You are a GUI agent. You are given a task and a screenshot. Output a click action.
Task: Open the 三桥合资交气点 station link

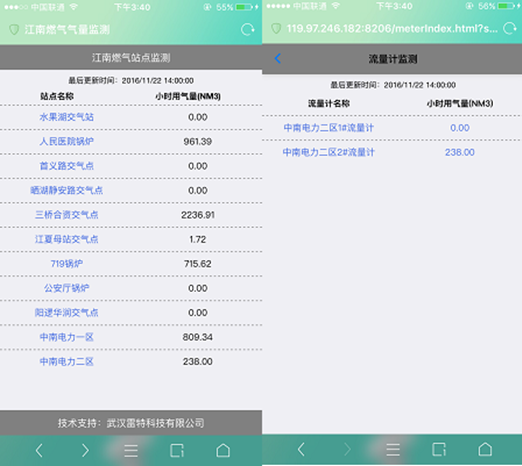67,215
